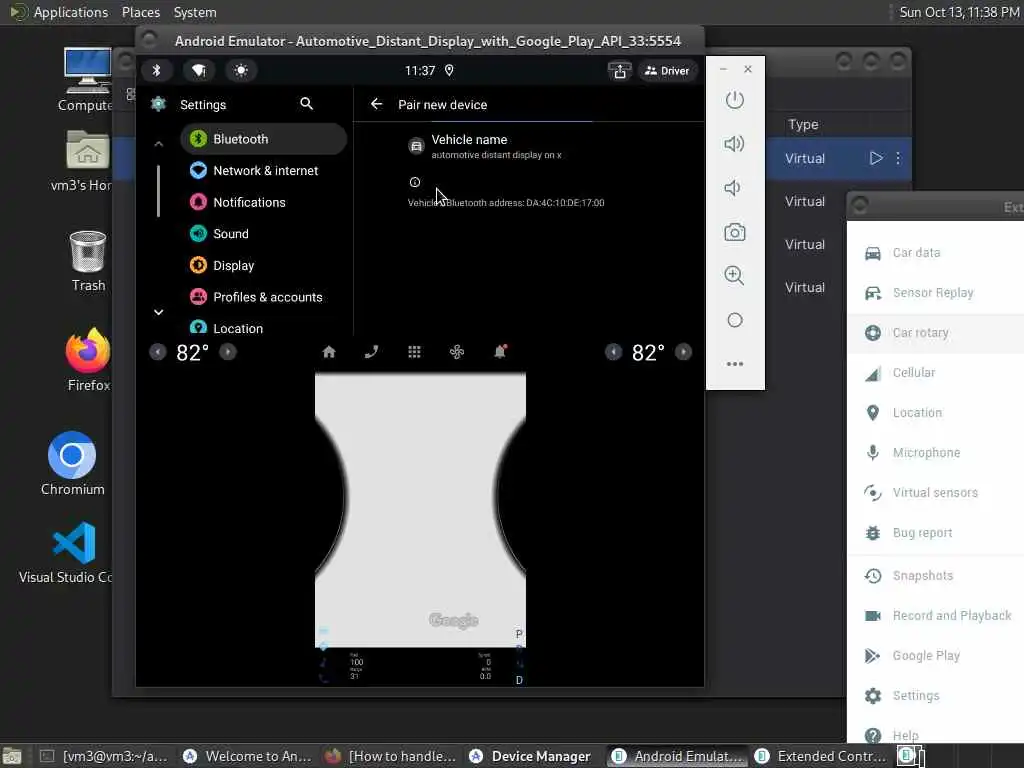
Task: Open Snapshots in Extended Controls
Action: tap(935, 575)
